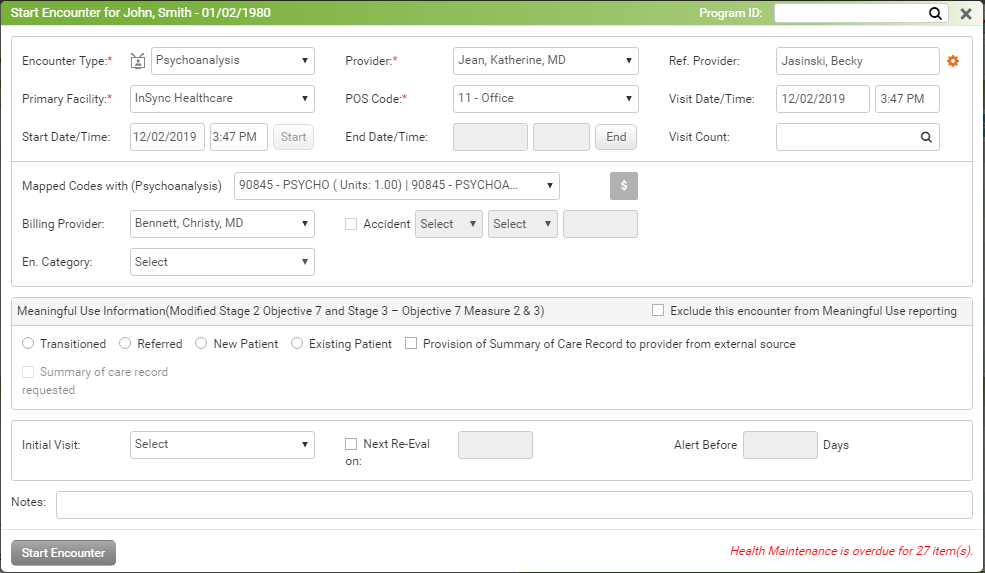Expand the Provider dropdown list
The height and width of the screenshot is (573, 985).
tap(545, 61)
